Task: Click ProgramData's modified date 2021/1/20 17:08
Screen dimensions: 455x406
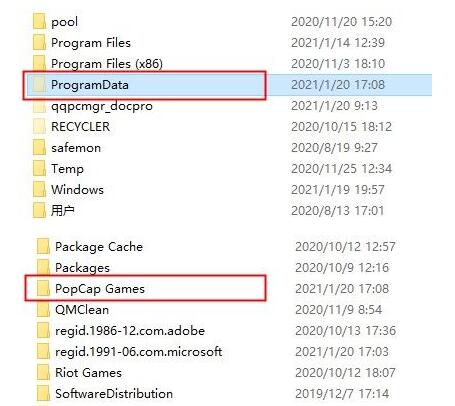Action: (x=338, y=84)
